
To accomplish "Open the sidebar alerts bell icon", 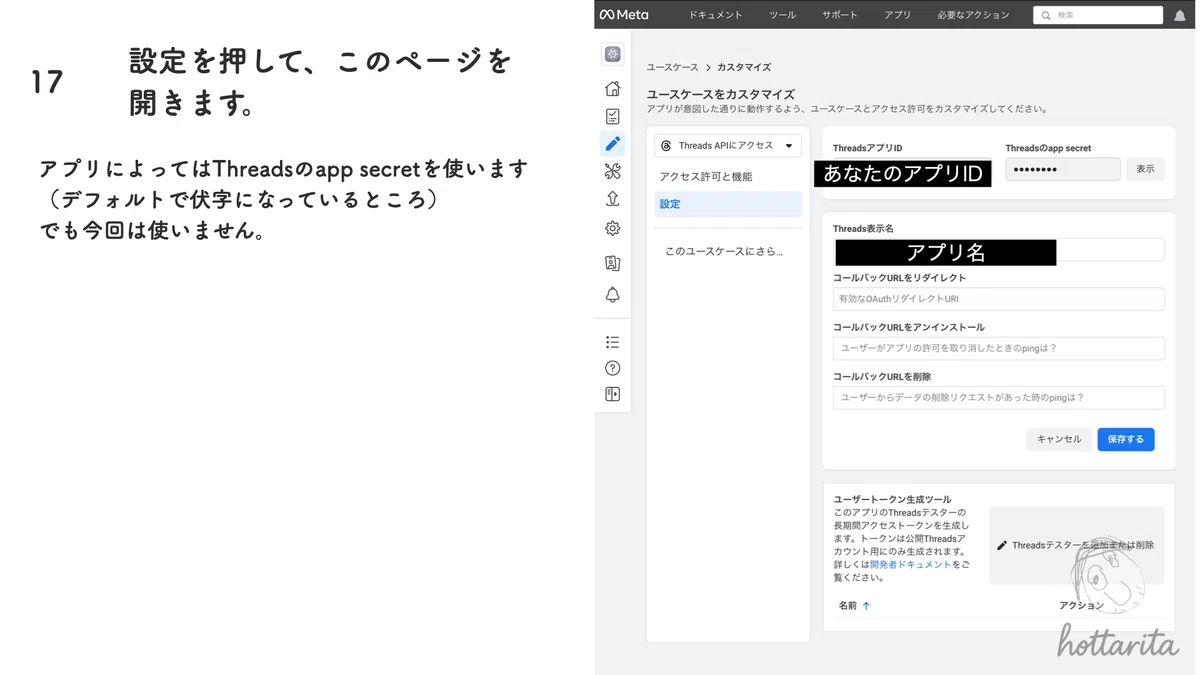I will [x=613, y=295].
